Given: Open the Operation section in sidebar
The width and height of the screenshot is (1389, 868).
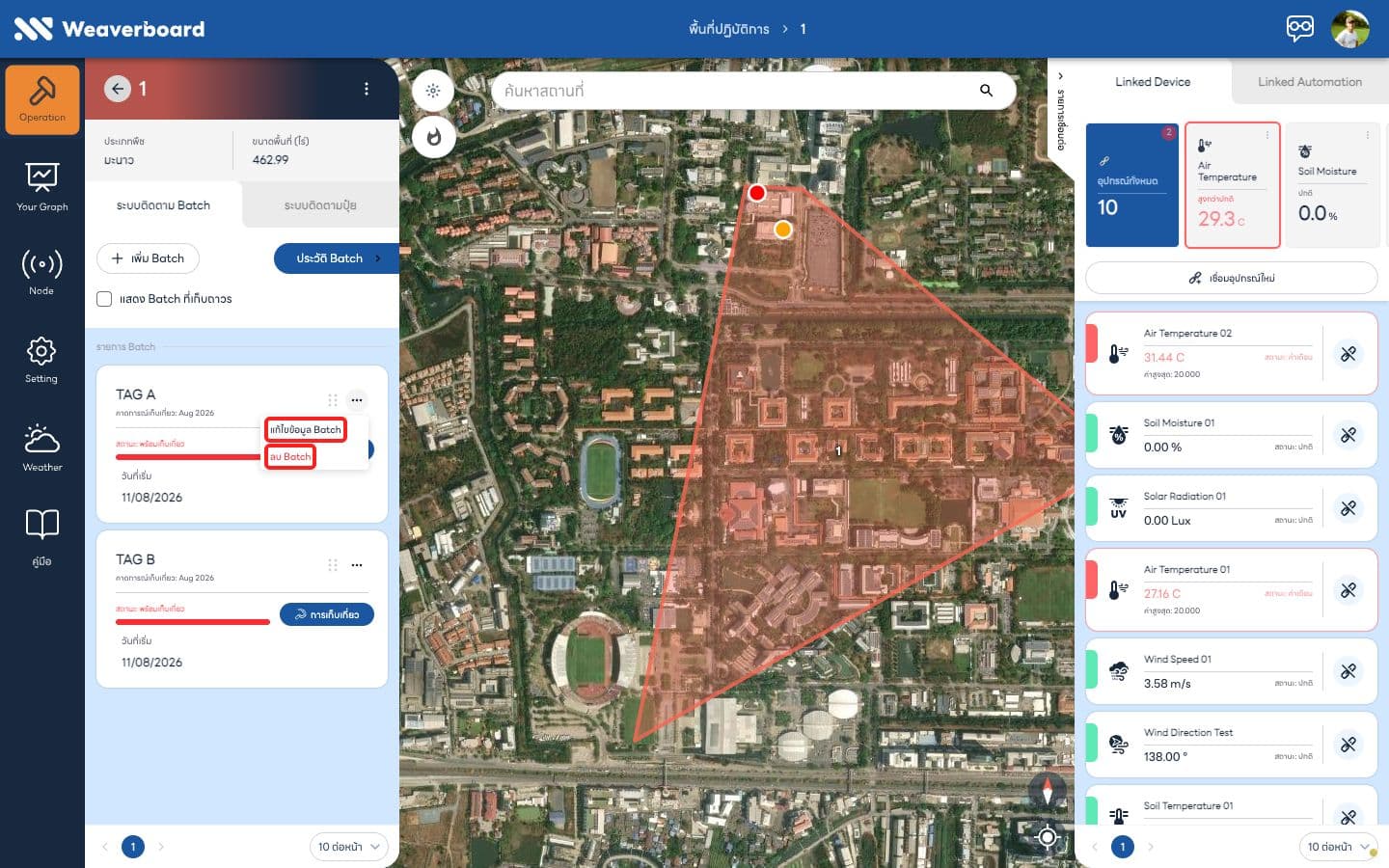Looking at the screenshot, I should pos(42,99).
